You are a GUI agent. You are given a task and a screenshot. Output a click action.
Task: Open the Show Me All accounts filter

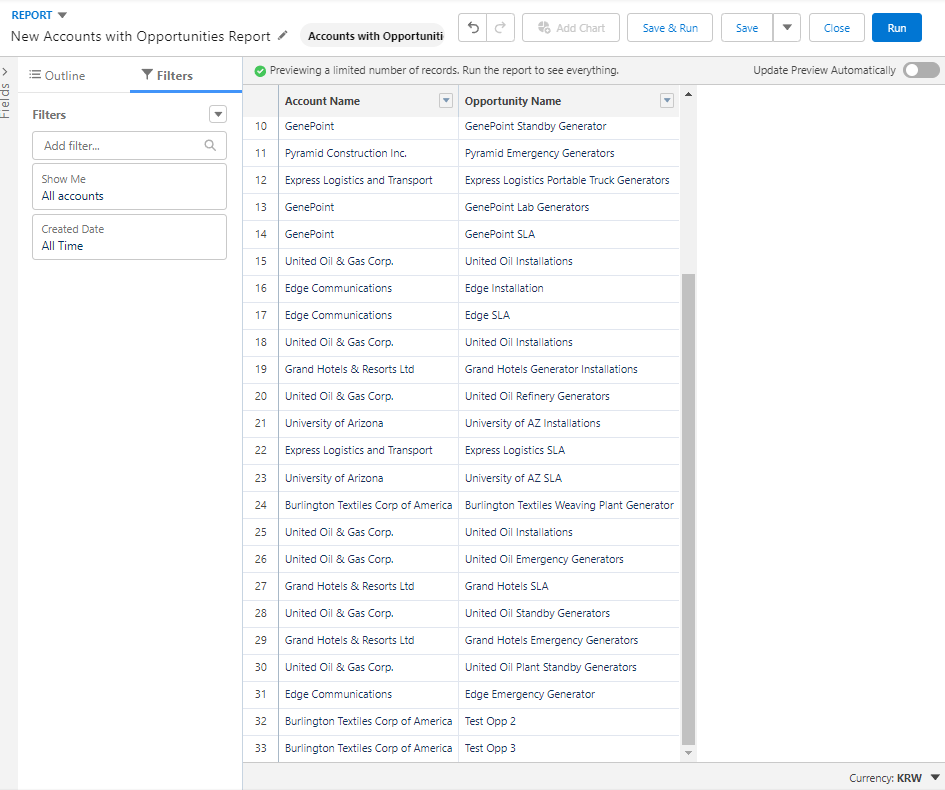coord(129,187)
